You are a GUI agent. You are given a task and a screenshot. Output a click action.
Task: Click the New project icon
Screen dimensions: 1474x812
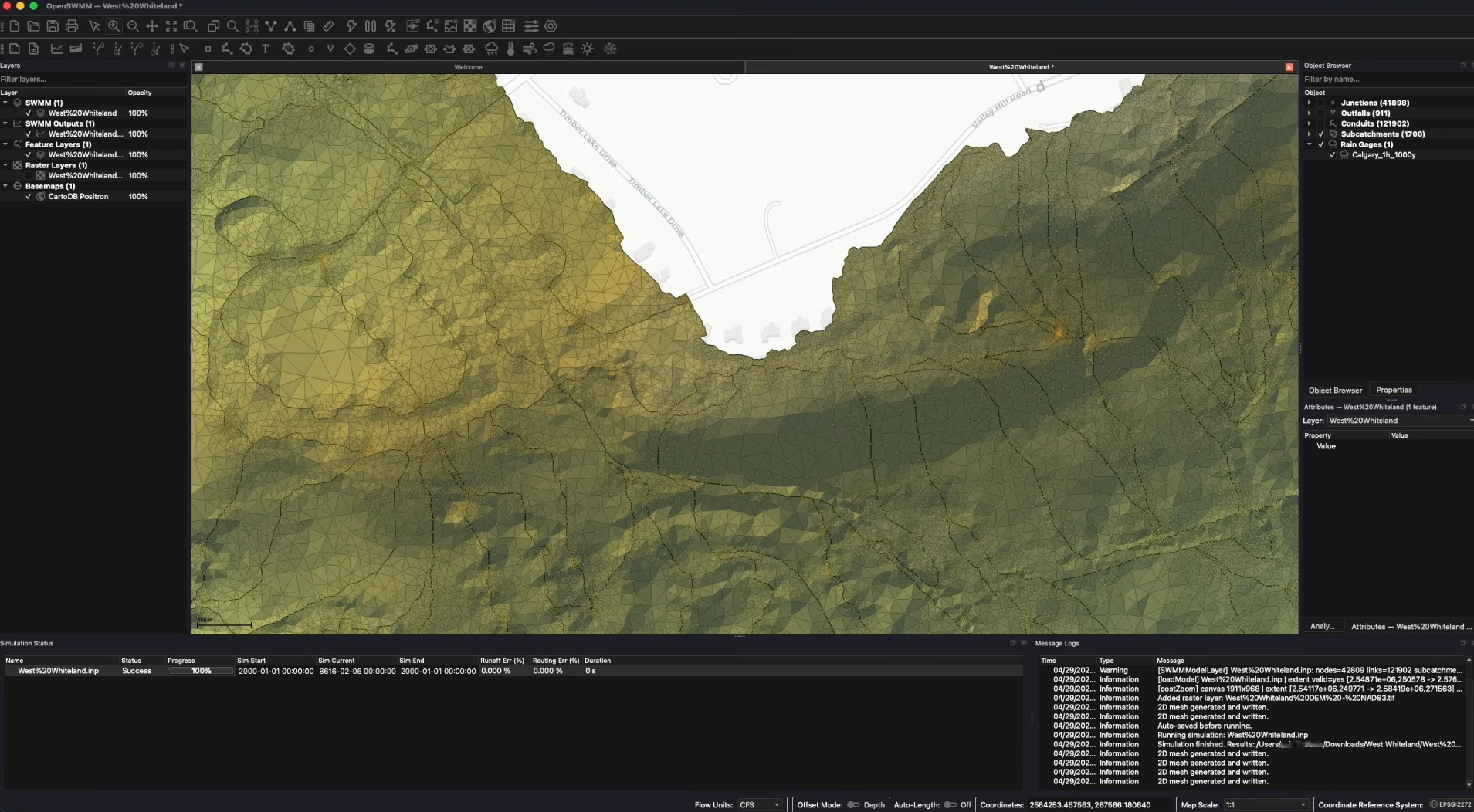tap(14, 26)
